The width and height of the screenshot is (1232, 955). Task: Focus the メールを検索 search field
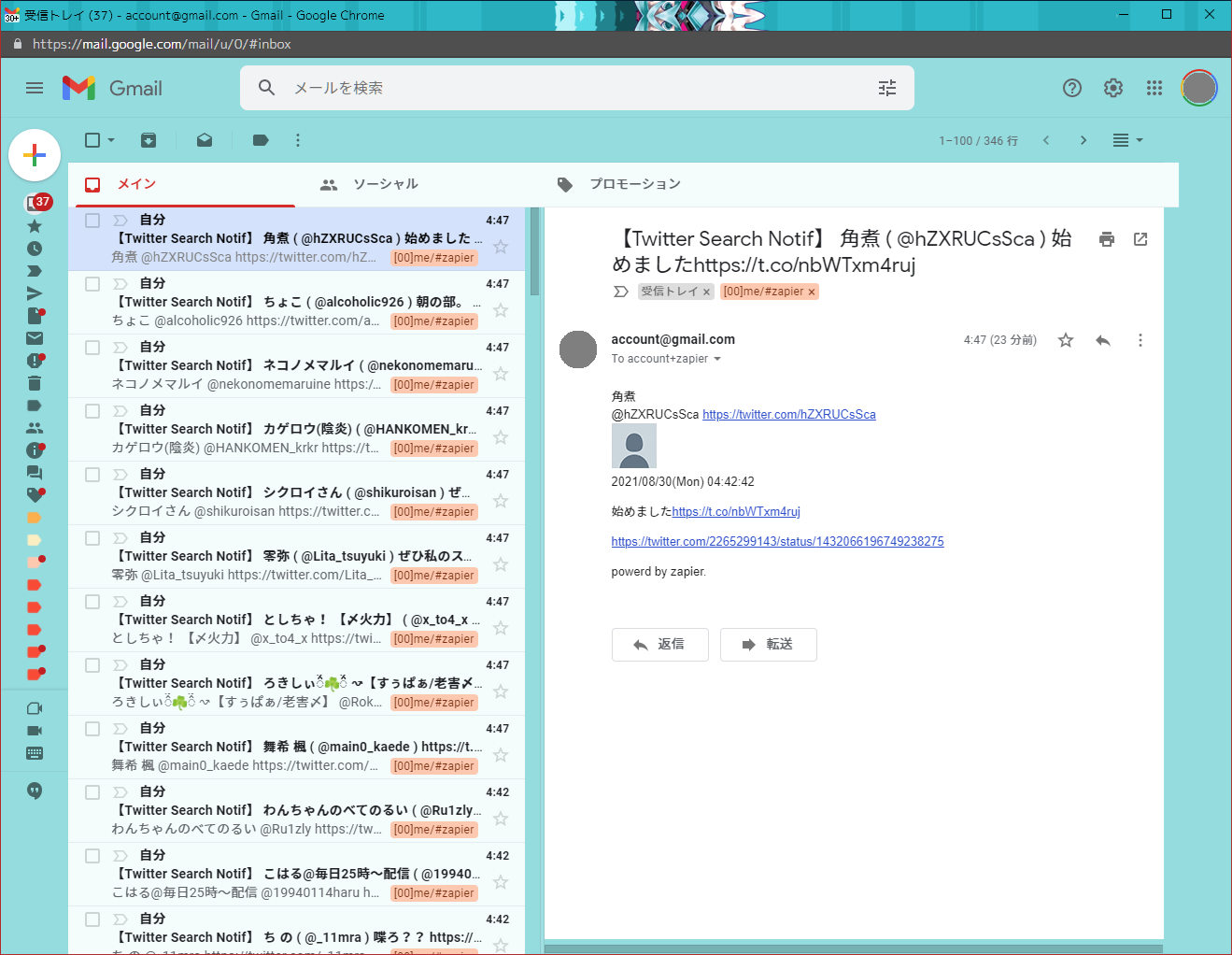579,88
